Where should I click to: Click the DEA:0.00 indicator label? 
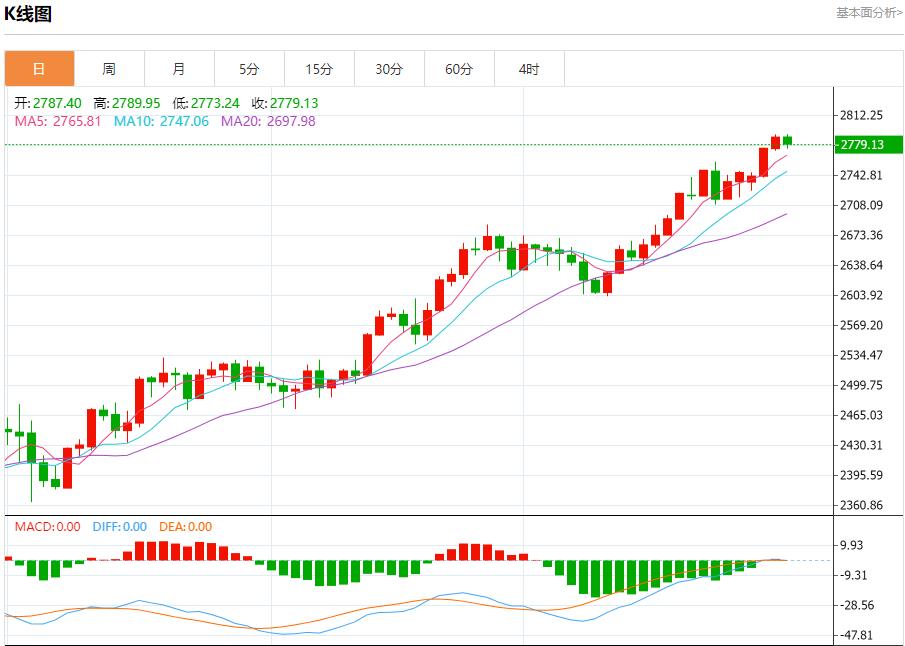[x=185, y=527]
